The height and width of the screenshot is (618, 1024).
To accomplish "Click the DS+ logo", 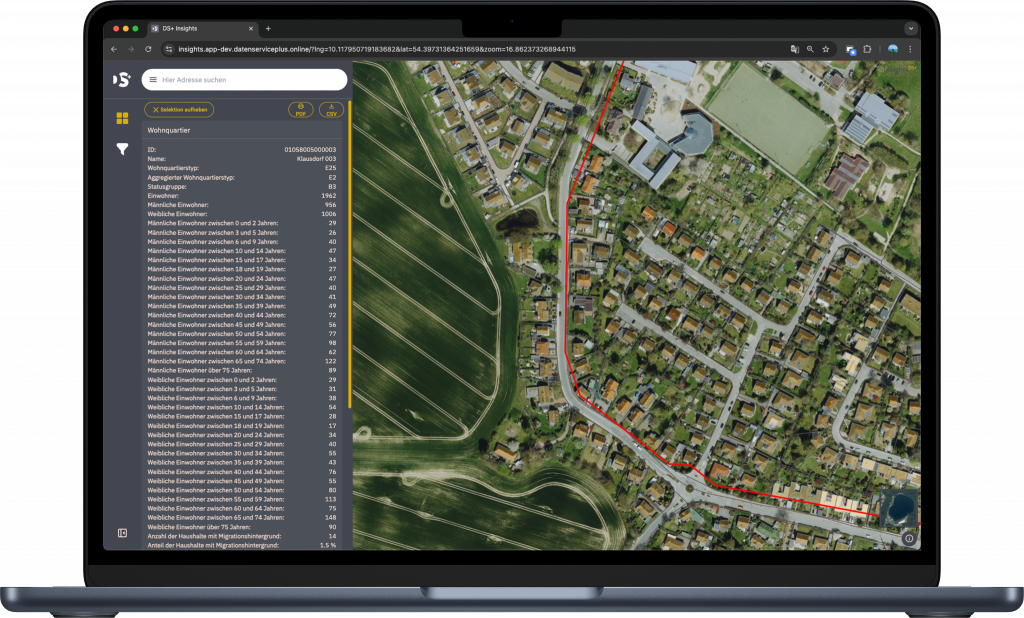I will [122, 79].
